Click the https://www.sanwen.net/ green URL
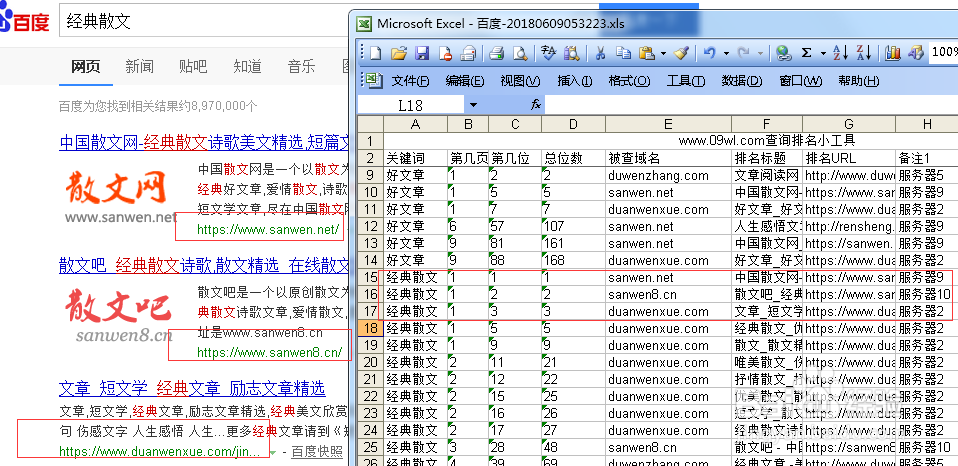The width and height of the screenshot is (958, 466). (x=268, y=230)
